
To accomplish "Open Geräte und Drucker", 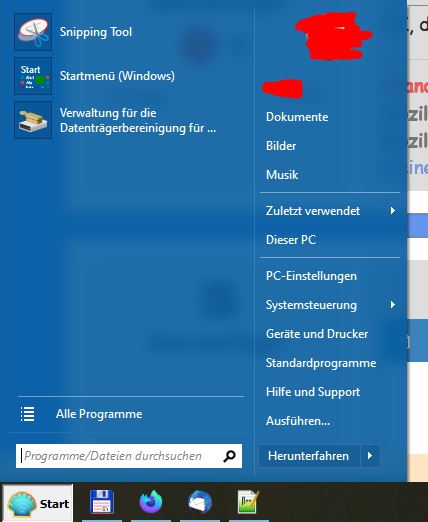I will (317, 334).
